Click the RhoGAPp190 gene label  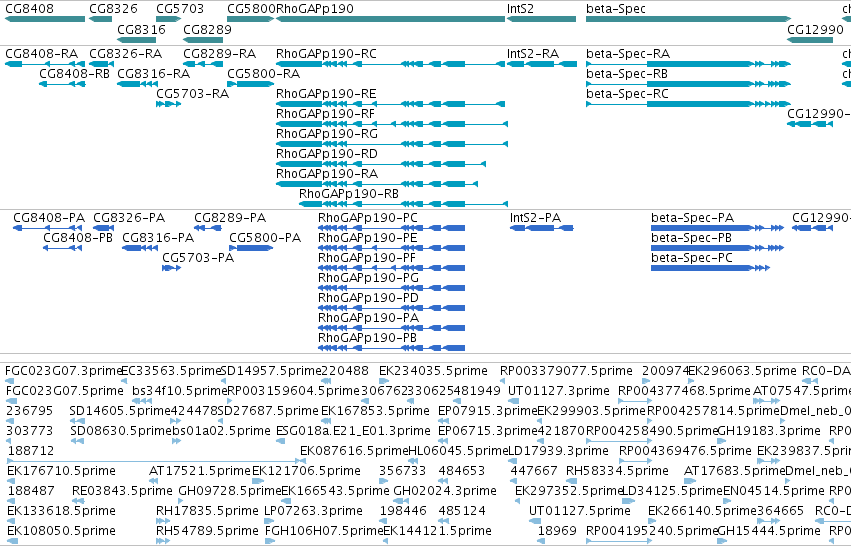click(x=315, y=9)
